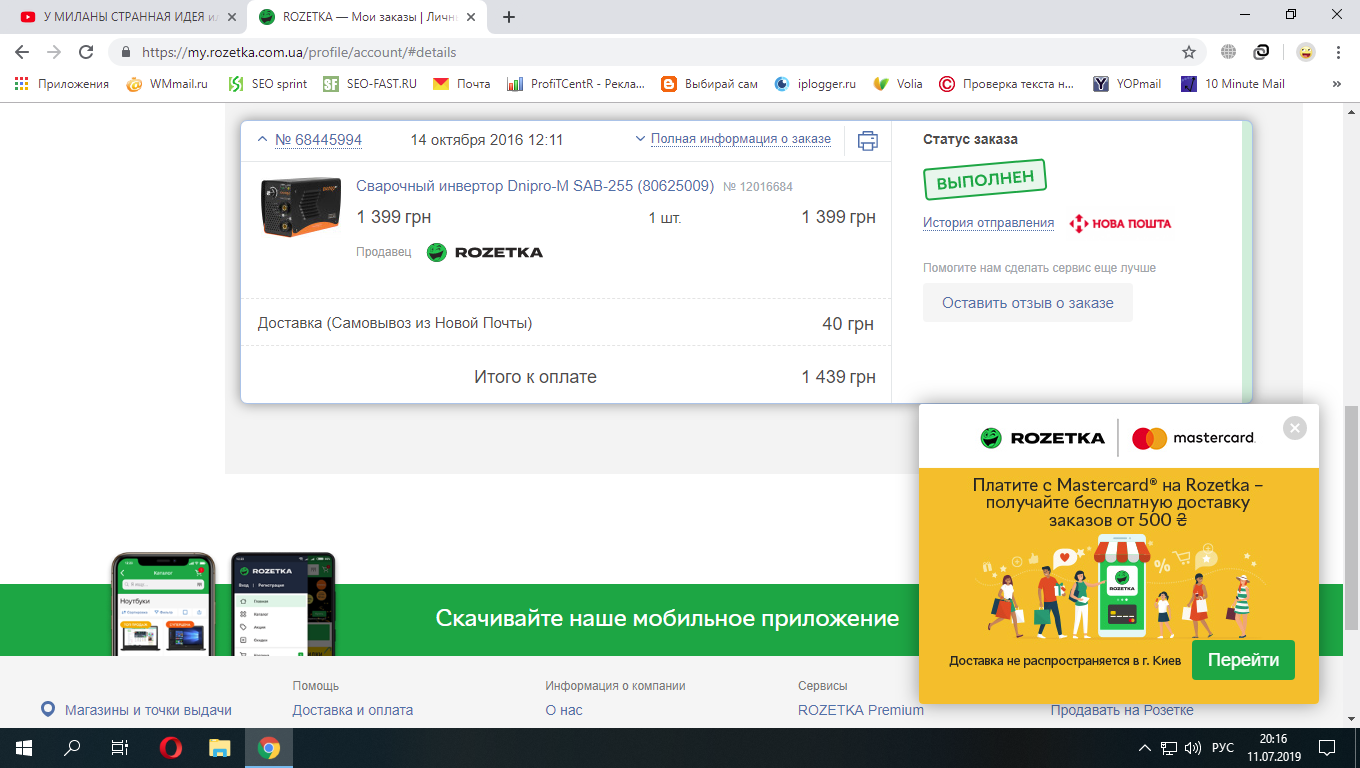This screenshot has height=768, width=1360.
Task: Open YOPmail bookmark
Action: coord(1127,84)
